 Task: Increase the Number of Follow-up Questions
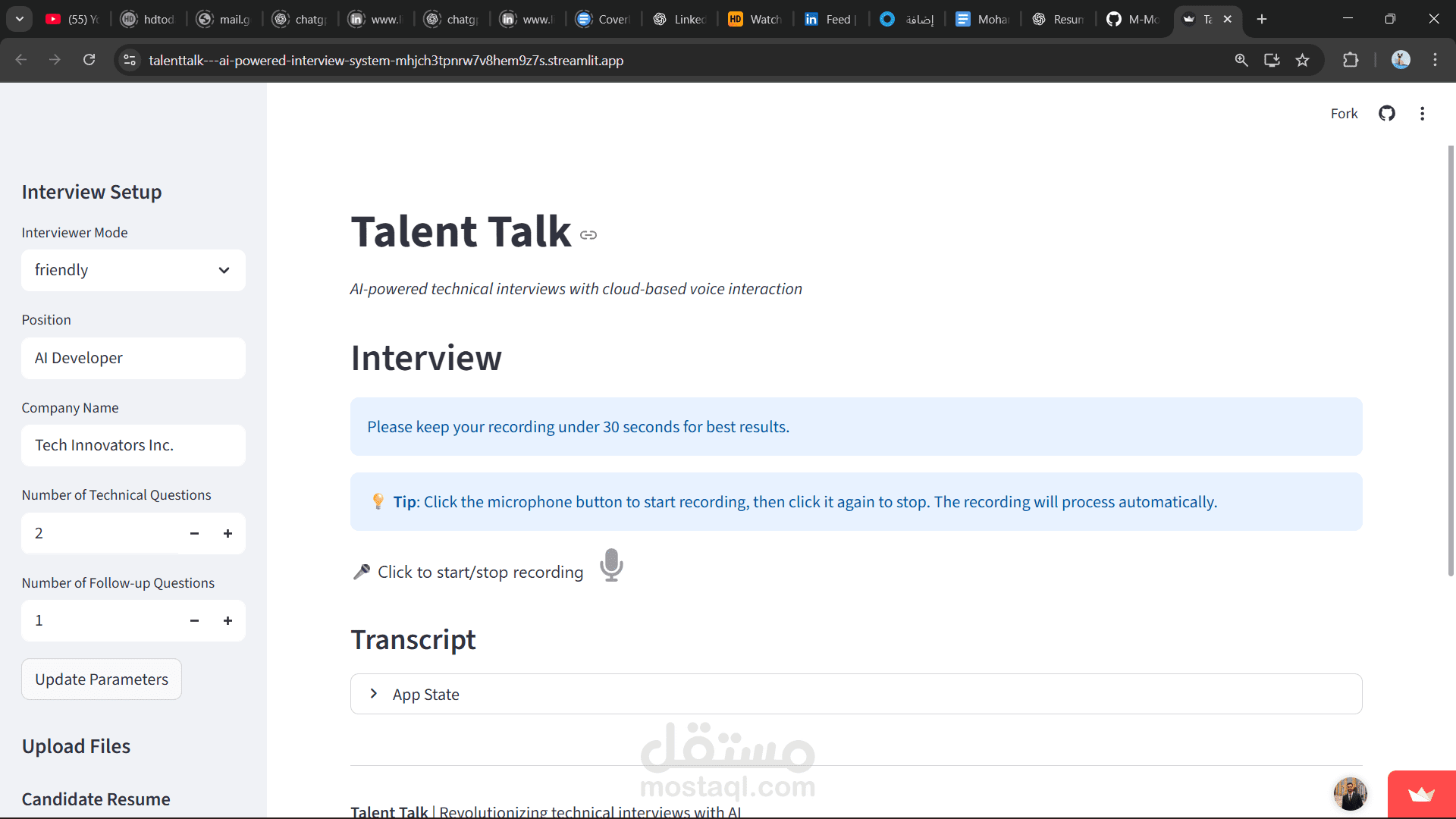tap(227, 621)
